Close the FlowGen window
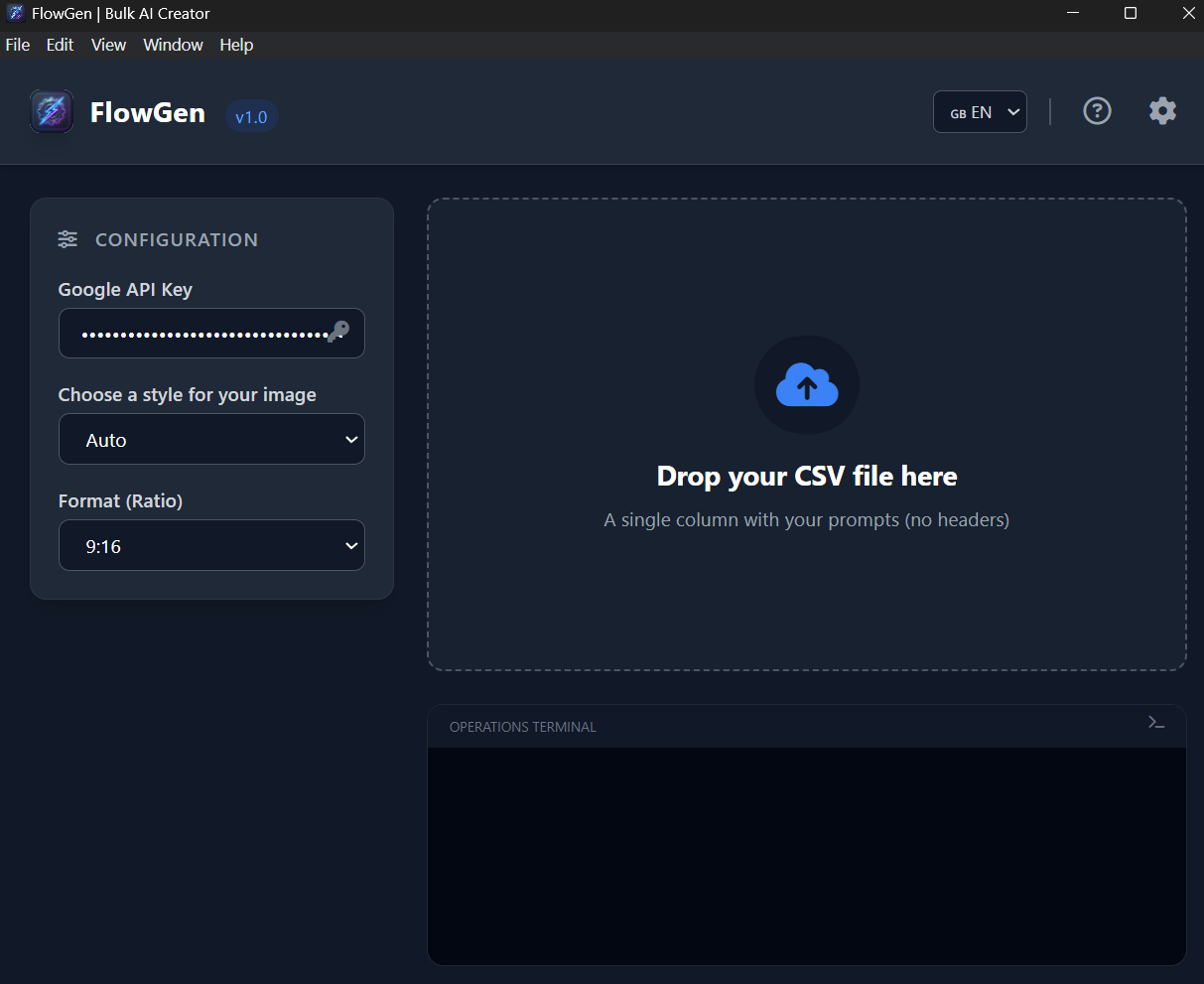The width and height of the screenshot is (1204, 984). click(x=1189, y=13)
